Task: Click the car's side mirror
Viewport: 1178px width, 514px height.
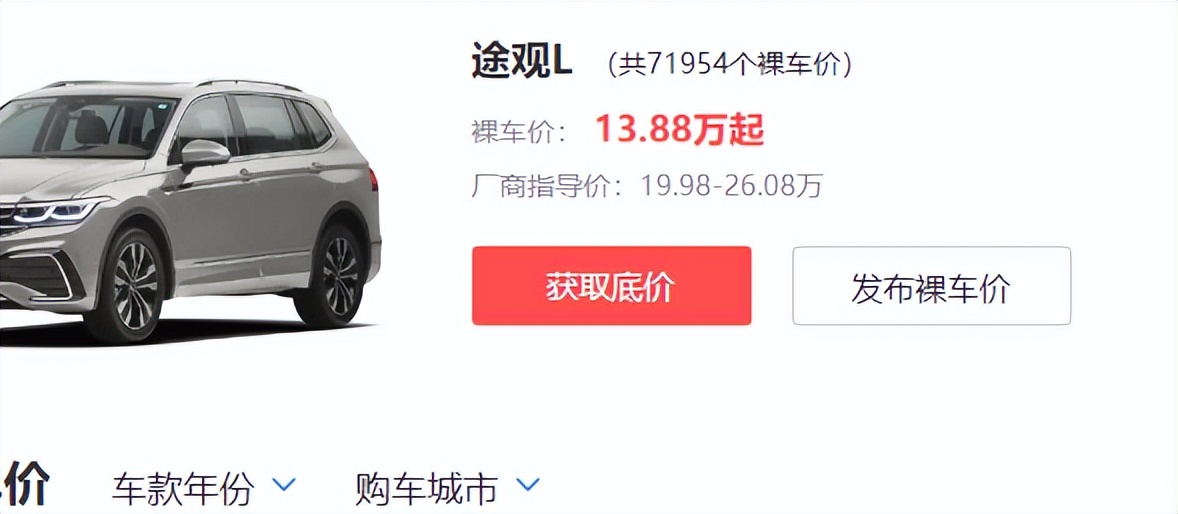Action: (x=203, y=154)
